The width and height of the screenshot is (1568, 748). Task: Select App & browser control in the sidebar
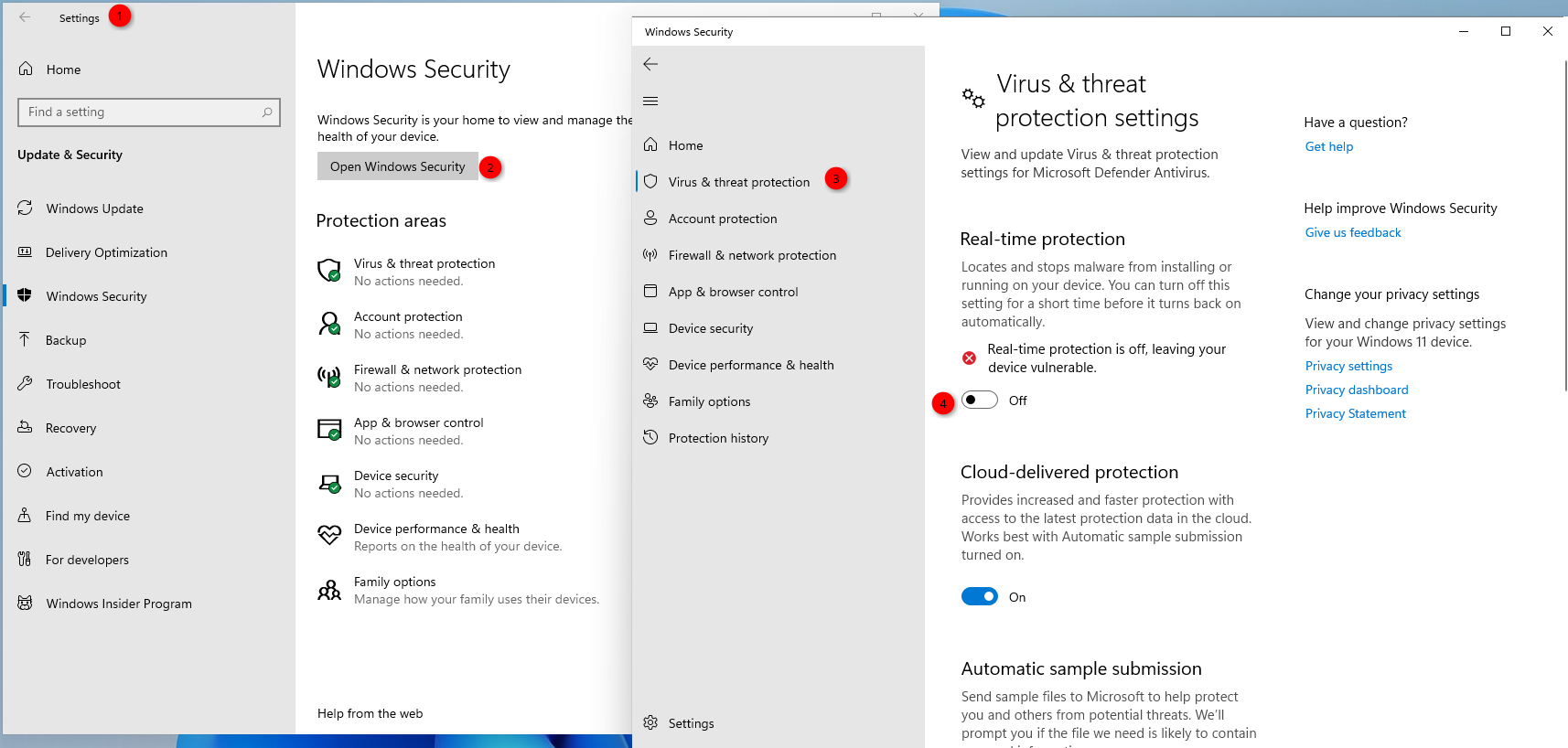tap(733, 292)
